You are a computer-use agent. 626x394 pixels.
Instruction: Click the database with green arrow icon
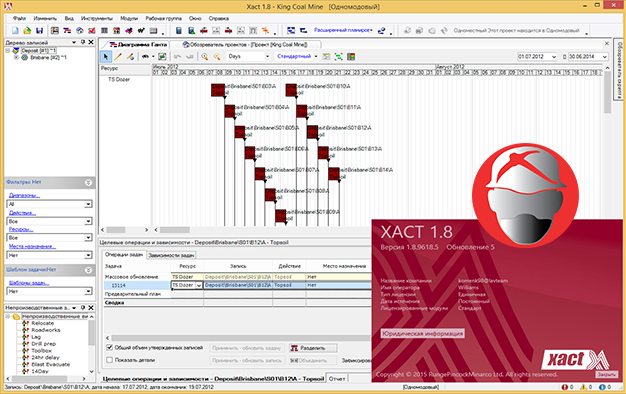(191, 30)
